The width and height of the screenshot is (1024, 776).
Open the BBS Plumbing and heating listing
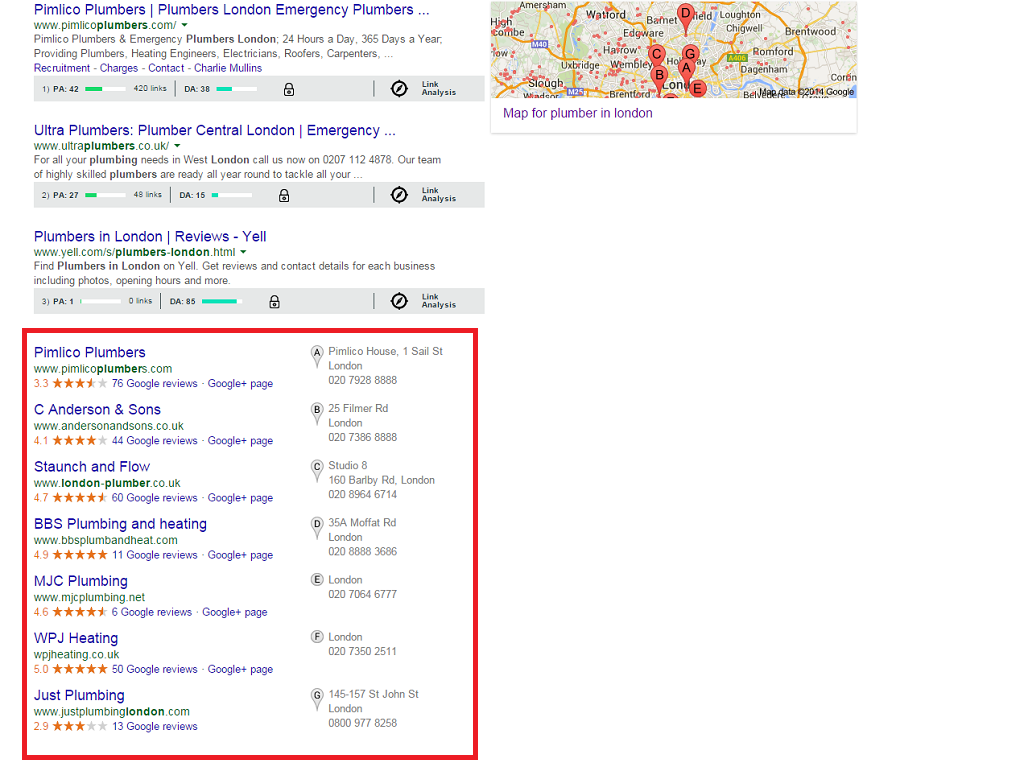pyautogui.click(x=120, y=524)
